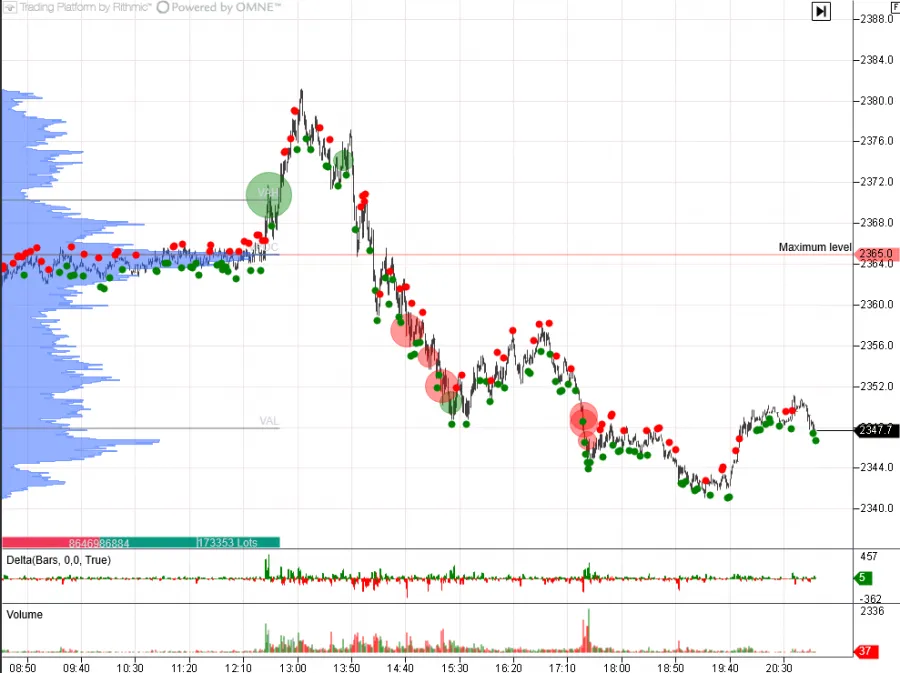Click the small F box above price axis

893,5
